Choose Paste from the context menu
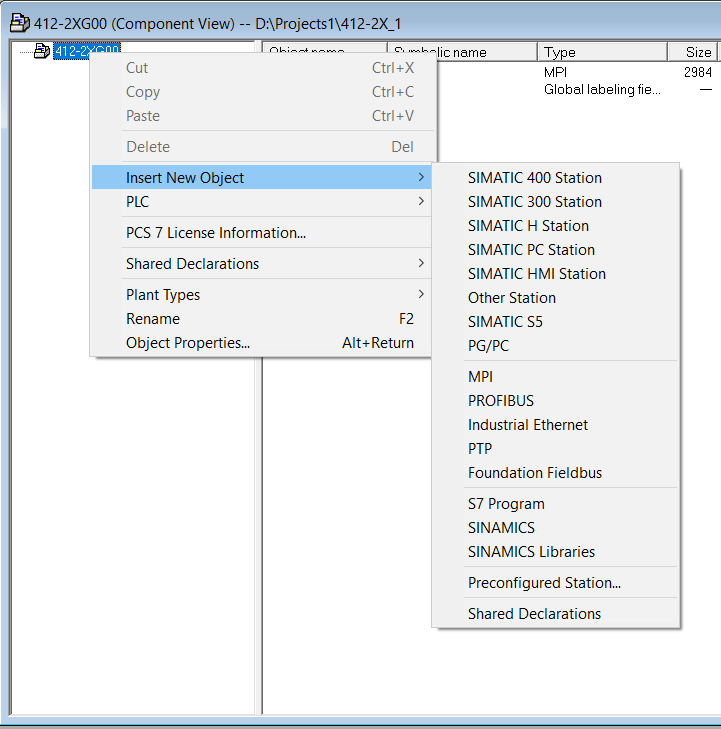This screenshot has width=721, height=729. [262, 116]
